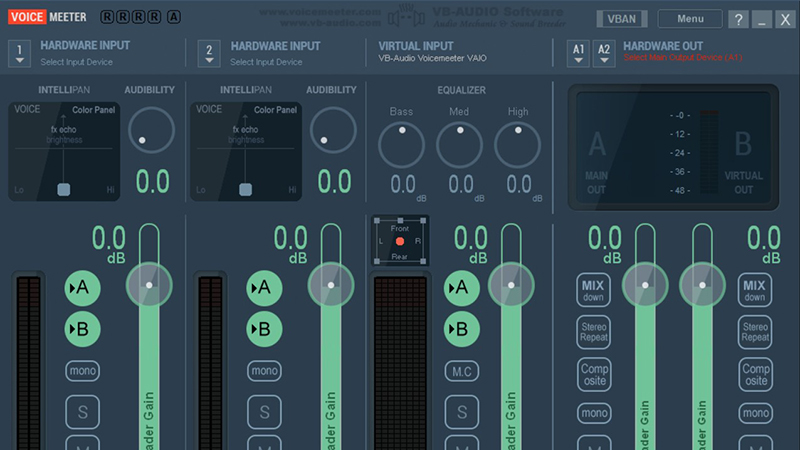This screenshot has width=800, height=450.
Task: Click the High 0.0 dB value
Action: 519,184
